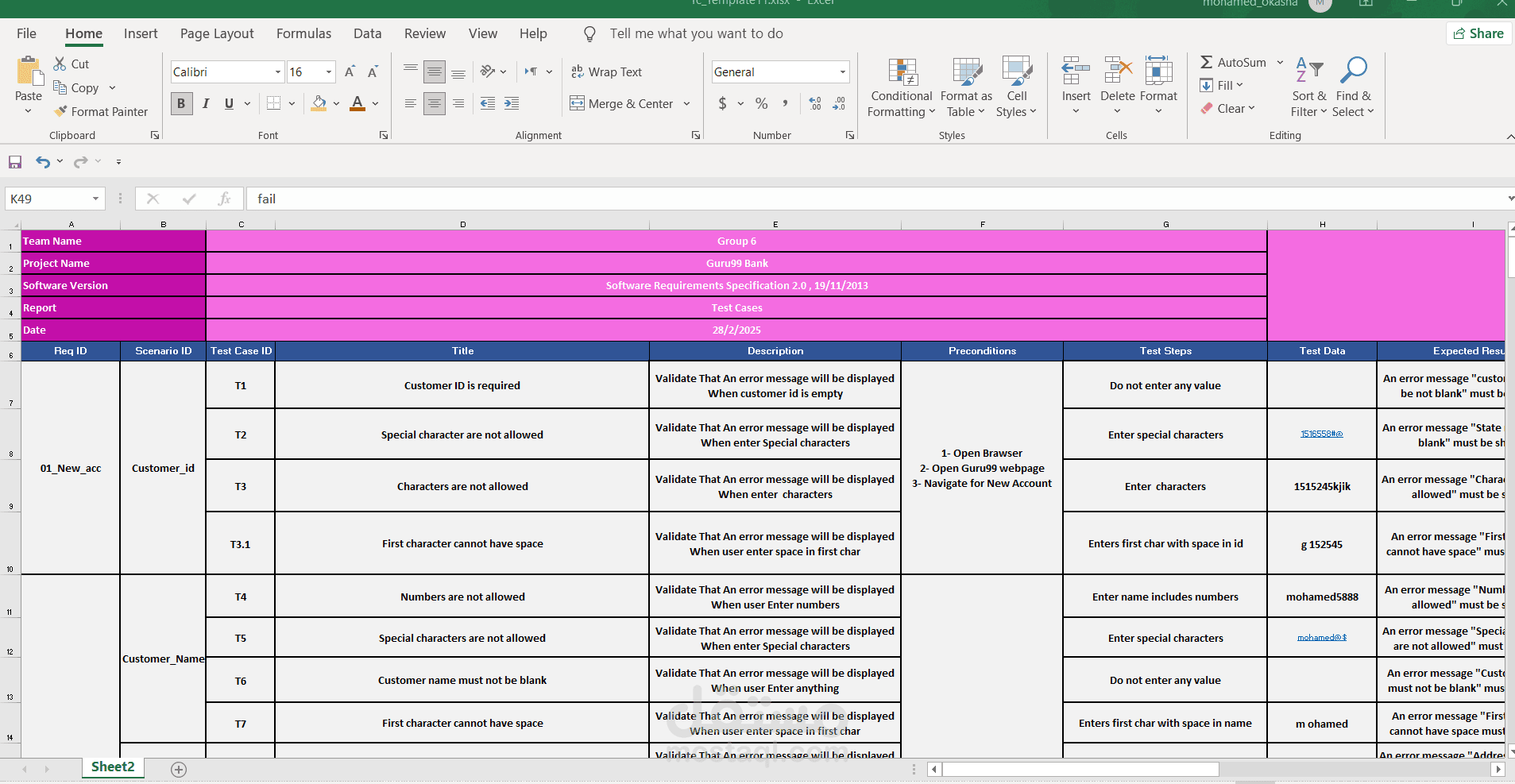Apply the red Font Color swatch
Screen dimensions: 1515x784
click(357, 103)
